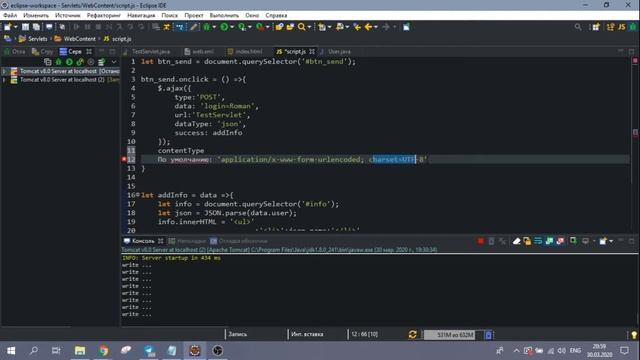640x360 pixels.
Task: Open the Рефакторинг menu
Action: (x=104, y=15)
